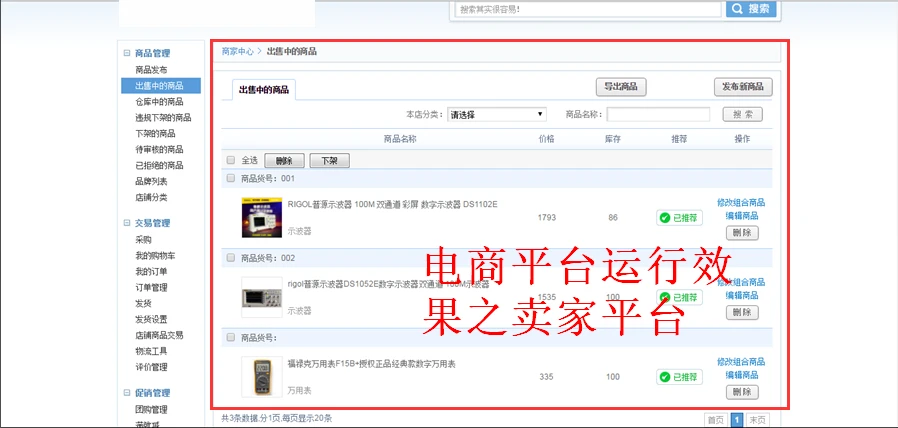The image size is (898, 428).
Task: Open 店铺分类 in the sidebar
Action: point(151,198)
